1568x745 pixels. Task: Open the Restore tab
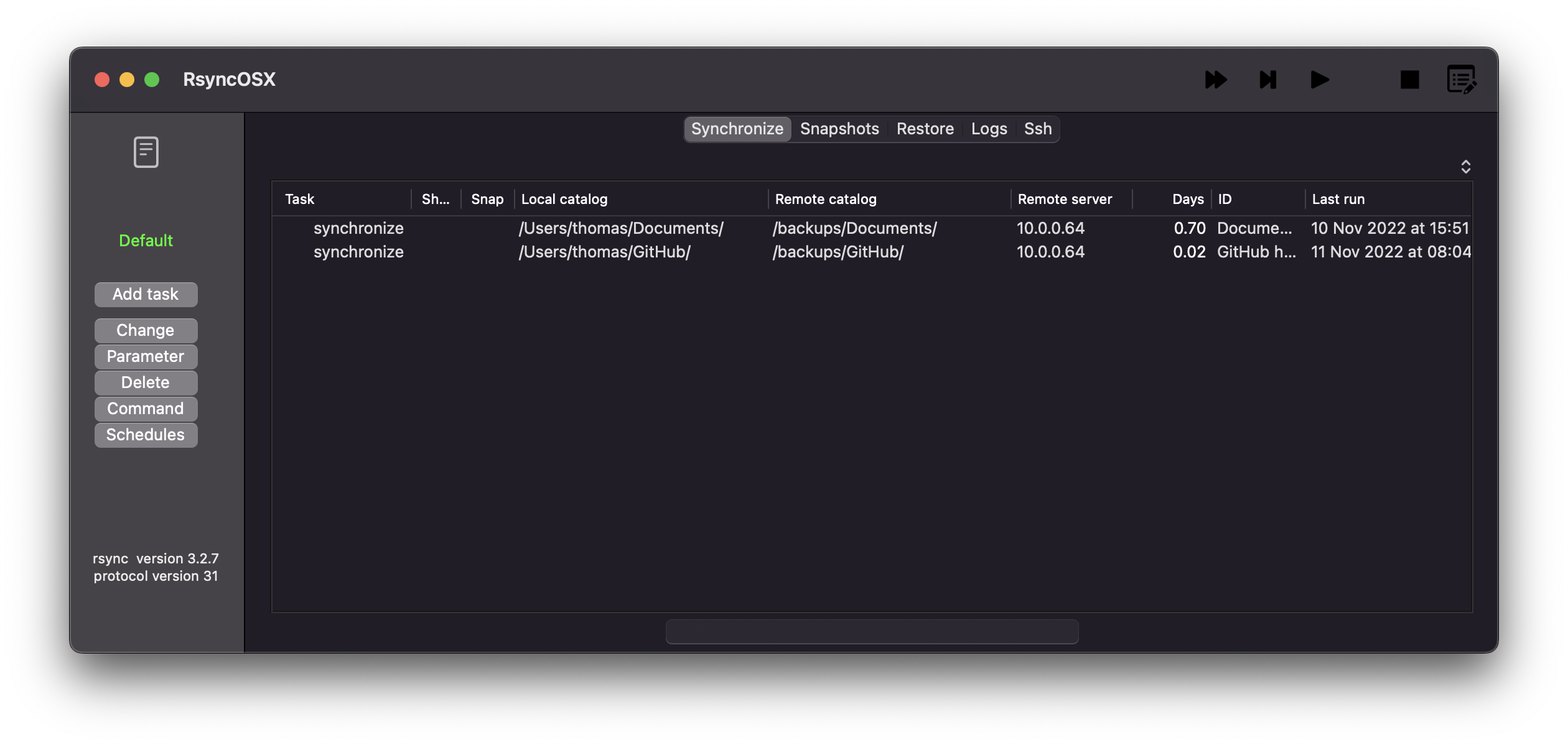[925, 129]
